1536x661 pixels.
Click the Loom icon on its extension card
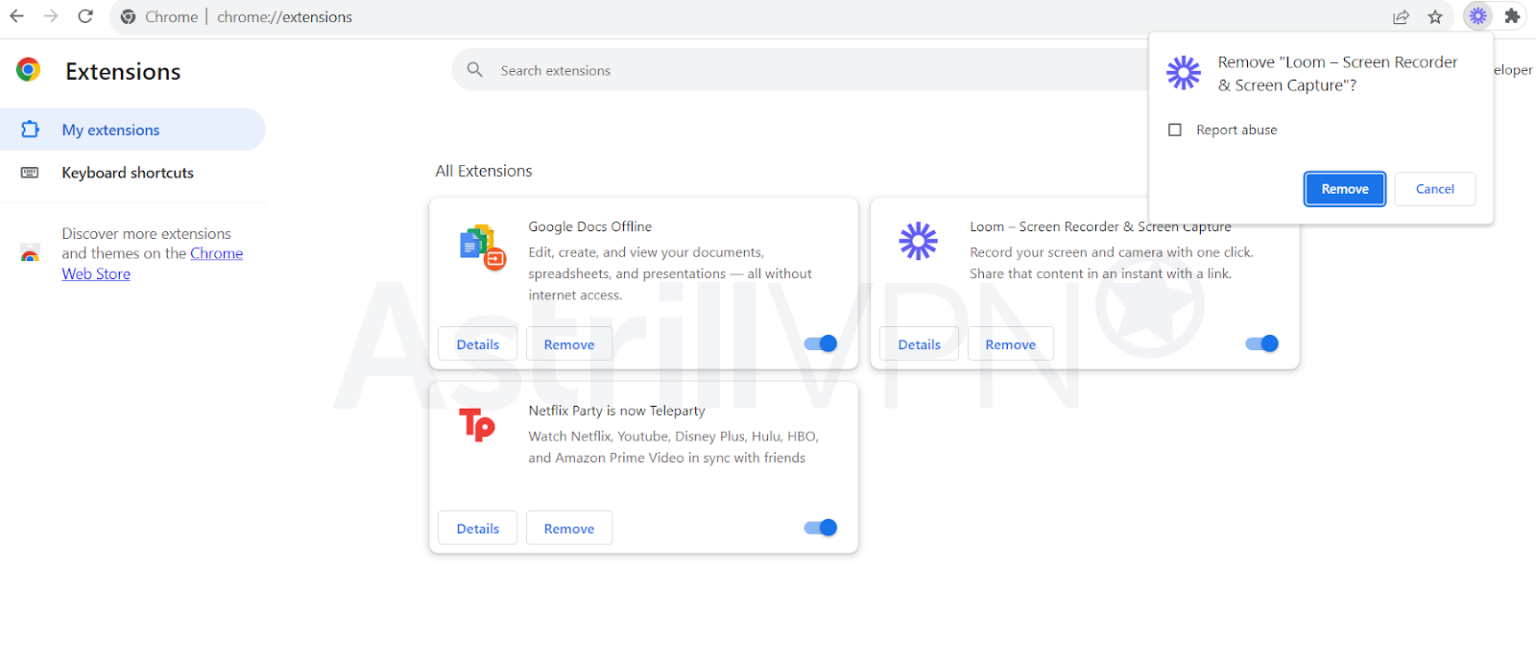tap(918, 240)
